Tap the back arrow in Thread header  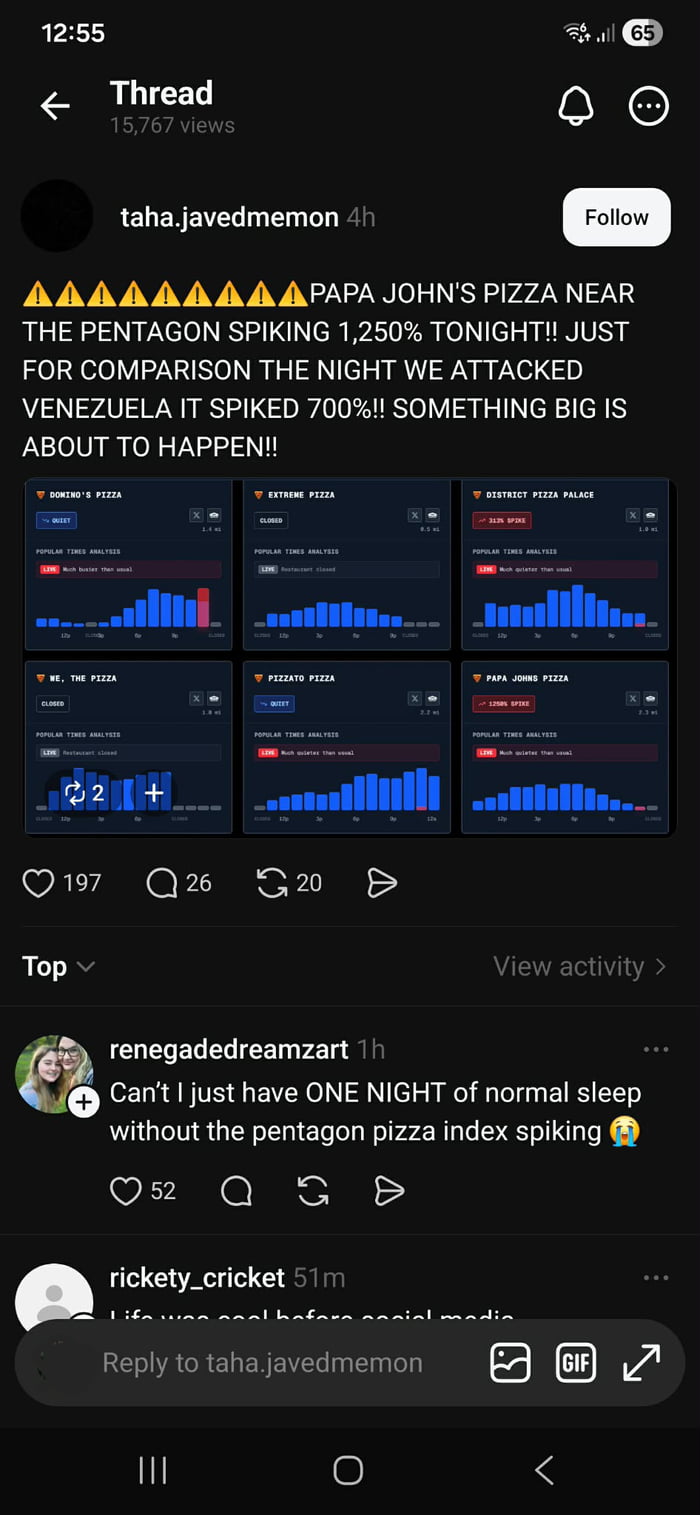(x=55, y=106)
